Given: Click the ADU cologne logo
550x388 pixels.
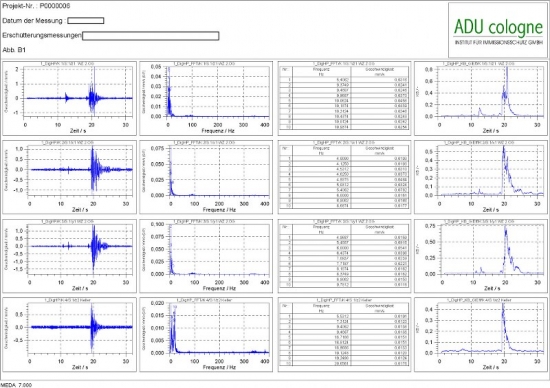Looking at the screenshot, I should pos(498,30).
